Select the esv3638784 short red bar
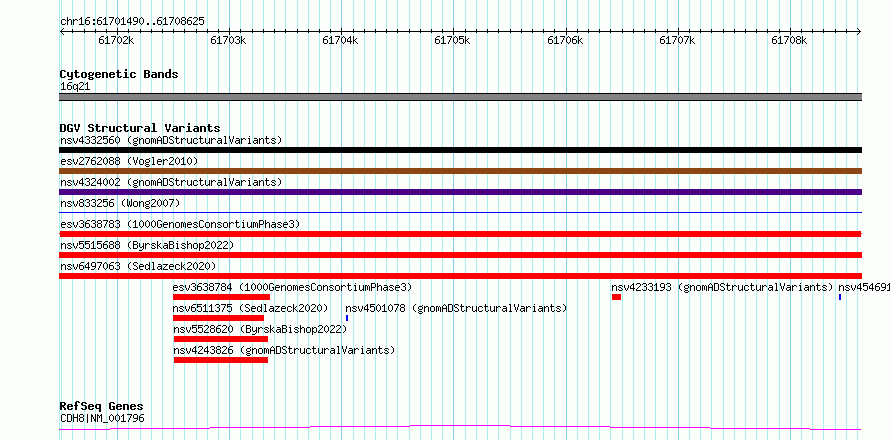This screenshot has width=890, height=440. [x=221, y=297]
